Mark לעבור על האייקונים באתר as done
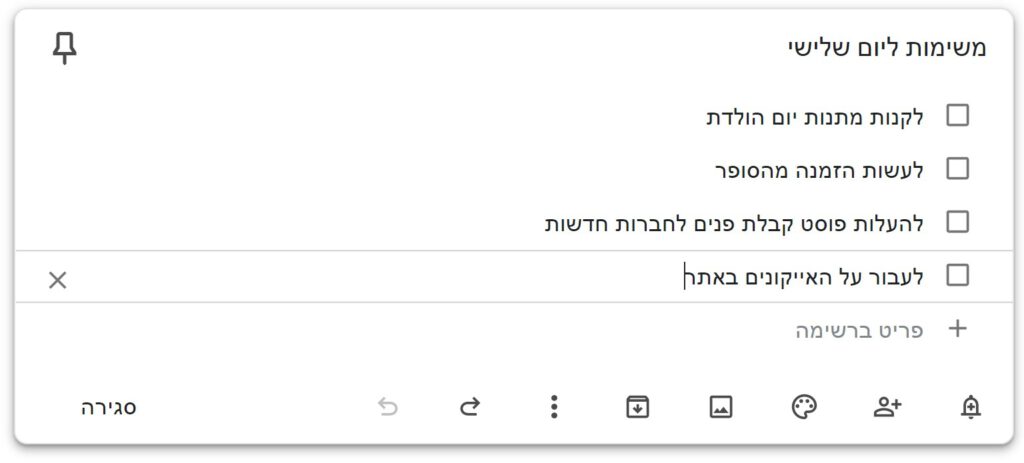 pyautogui.click(x=957, y=276)
